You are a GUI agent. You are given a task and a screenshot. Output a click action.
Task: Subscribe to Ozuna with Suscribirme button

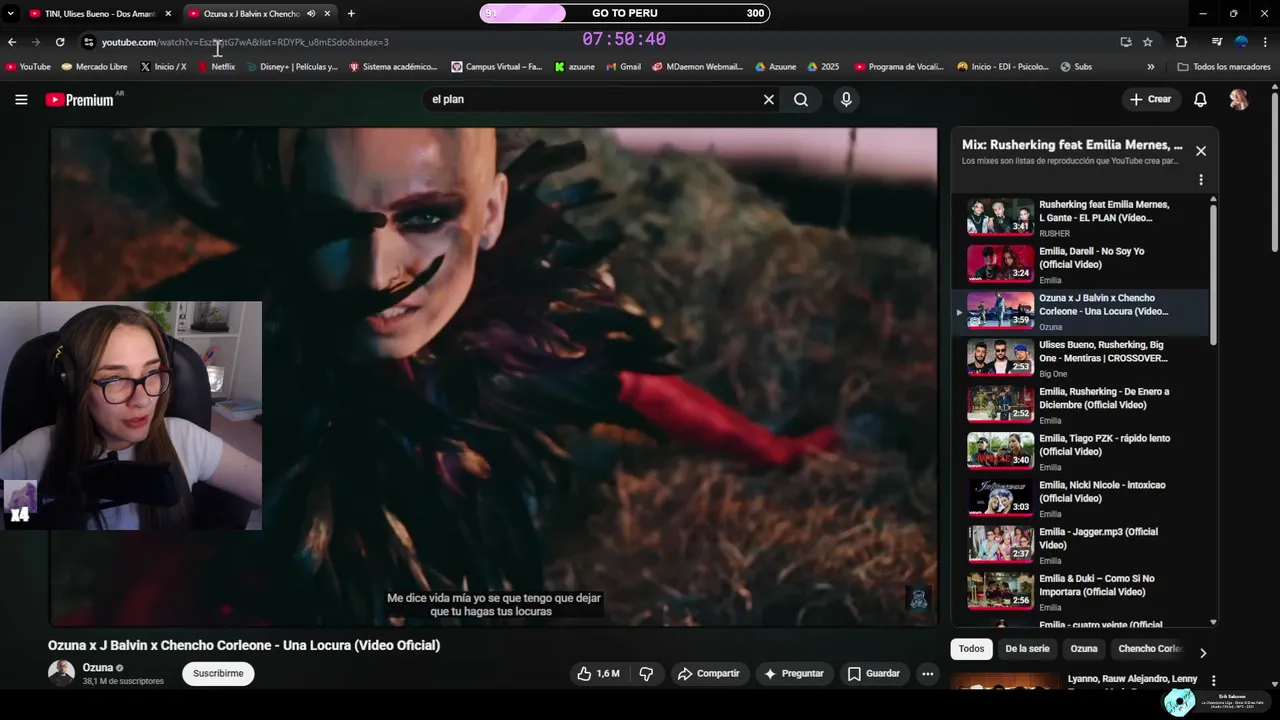coord(218,674)
